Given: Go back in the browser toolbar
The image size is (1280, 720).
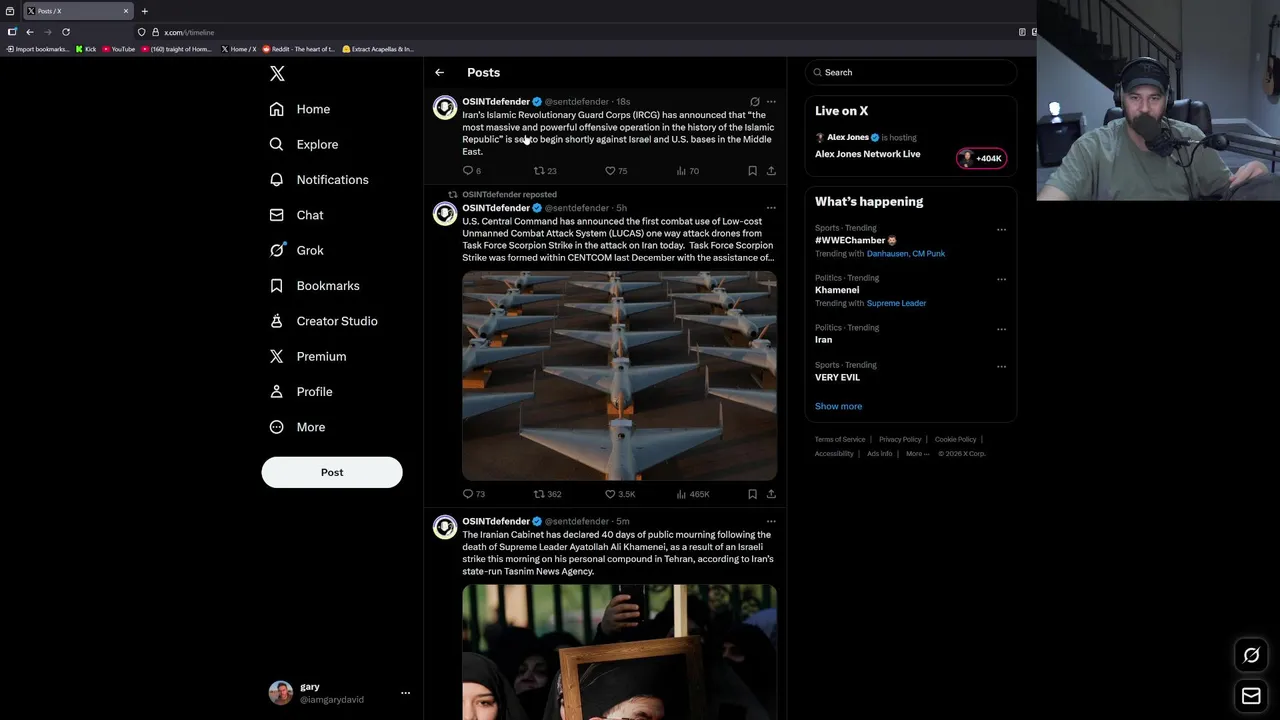Looking at the screenshot, I should click(x=30, y=32).
